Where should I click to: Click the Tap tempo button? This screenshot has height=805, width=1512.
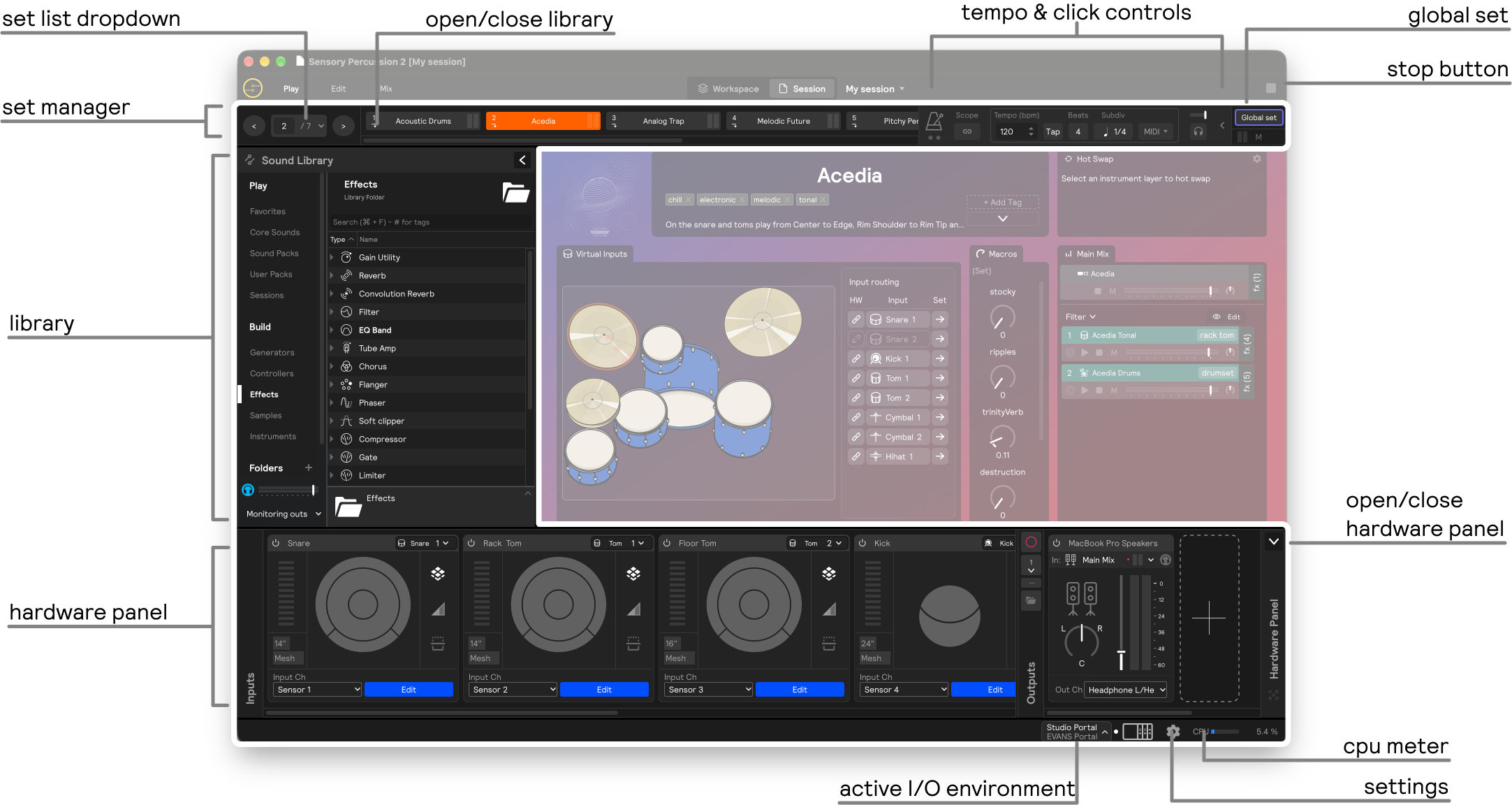pos(1052,131)
